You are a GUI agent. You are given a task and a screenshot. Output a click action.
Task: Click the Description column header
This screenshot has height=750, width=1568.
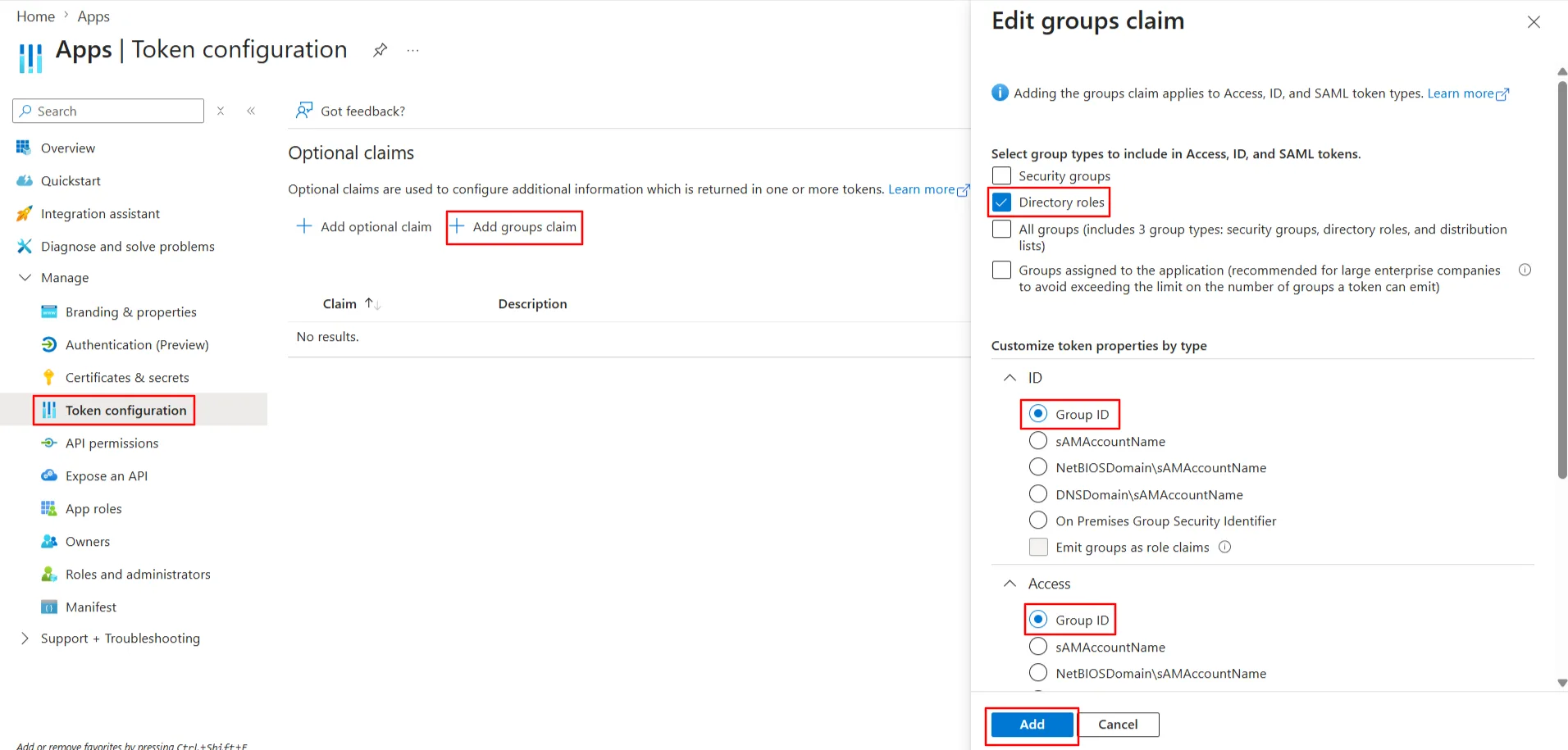[x=532, y=304]
